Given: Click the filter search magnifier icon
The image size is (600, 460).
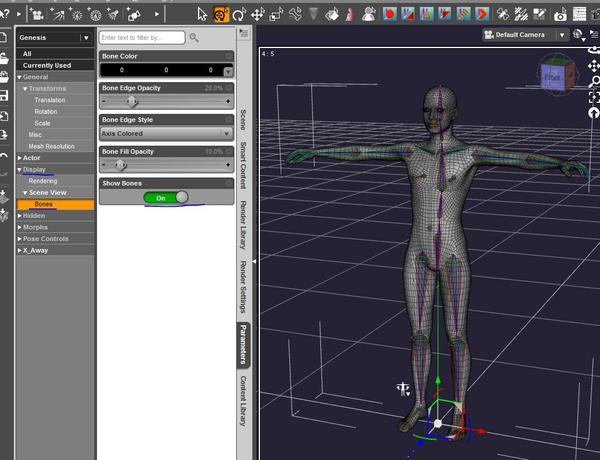Looking at the screenshot, I should [194, 38].
